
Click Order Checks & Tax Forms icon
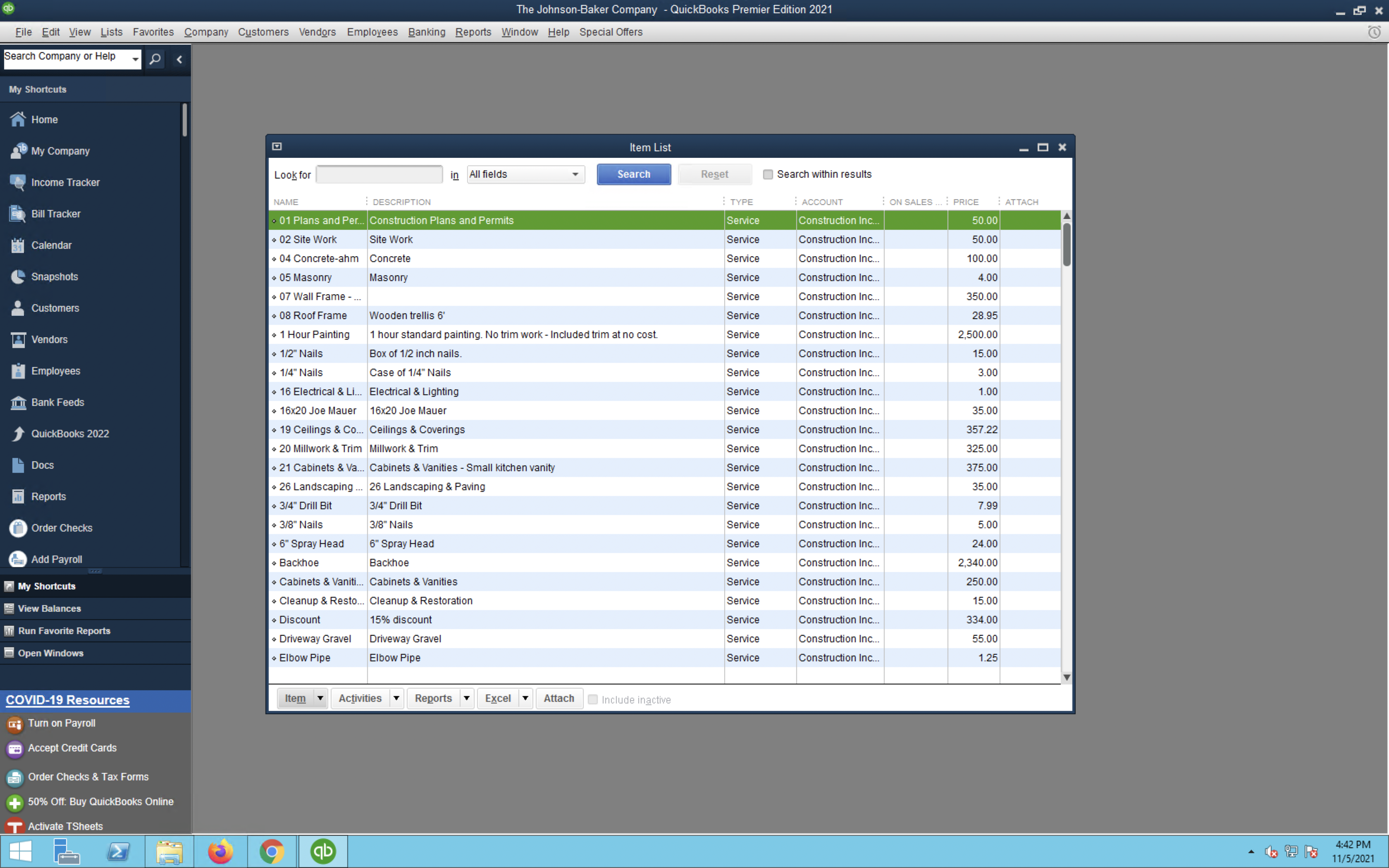15,777
